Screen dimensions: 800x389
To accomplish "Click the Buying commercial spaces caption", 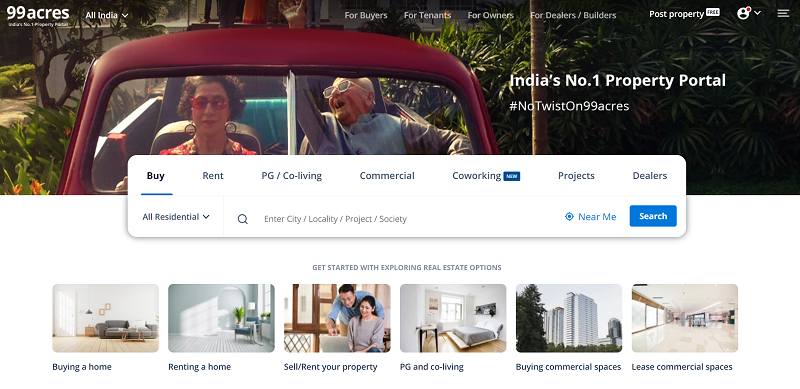I will click(568, 367).
